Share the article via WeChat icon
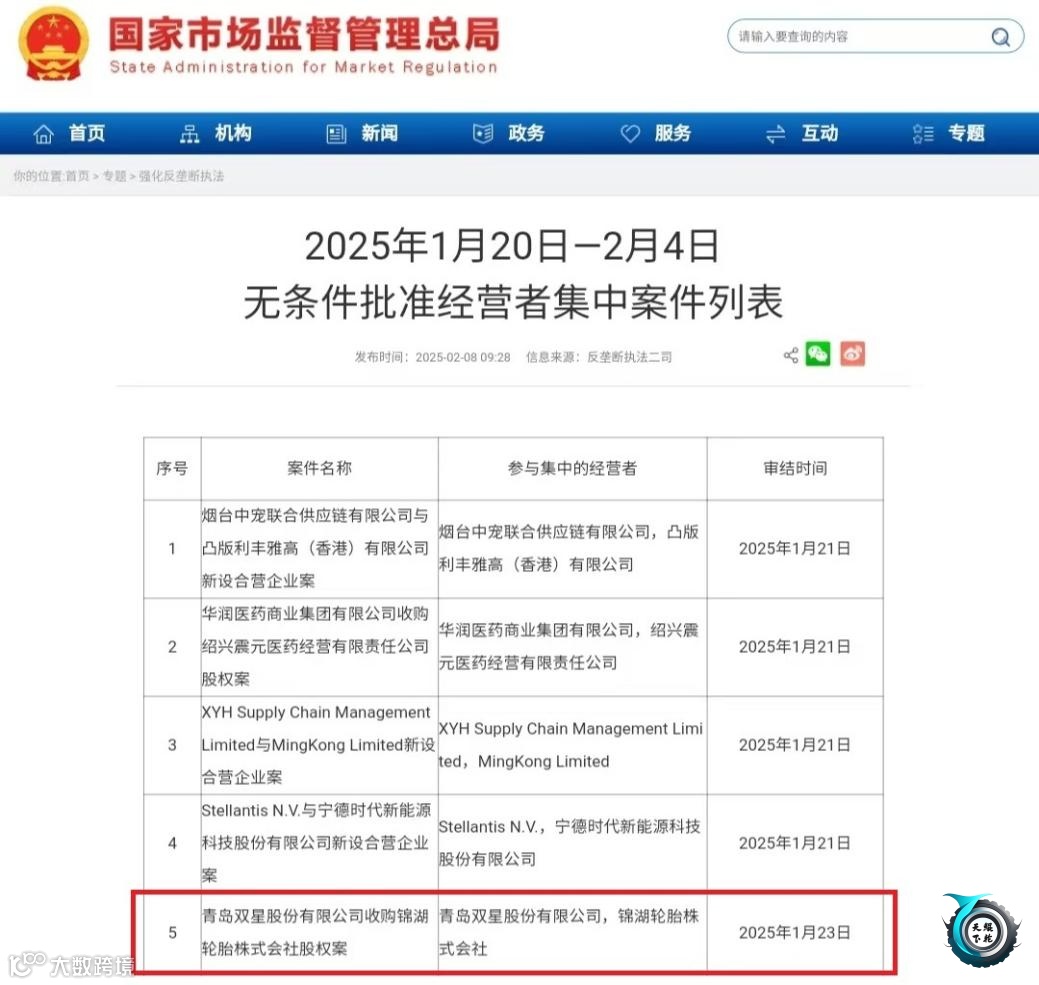This screenshot has height=985, width=1039. tap(818, 354)
